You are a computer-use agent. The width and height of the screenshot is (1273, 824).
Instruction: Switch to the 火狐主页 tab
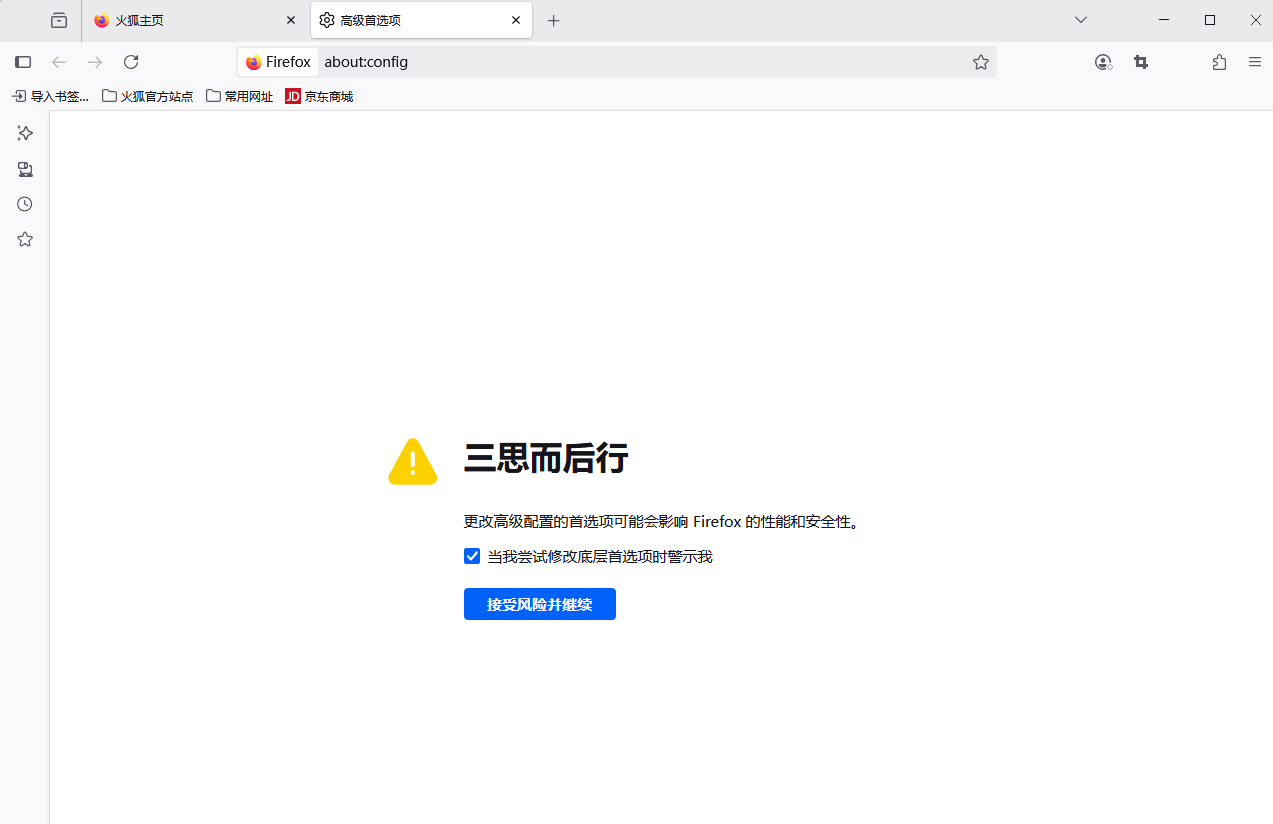(196, 20)
